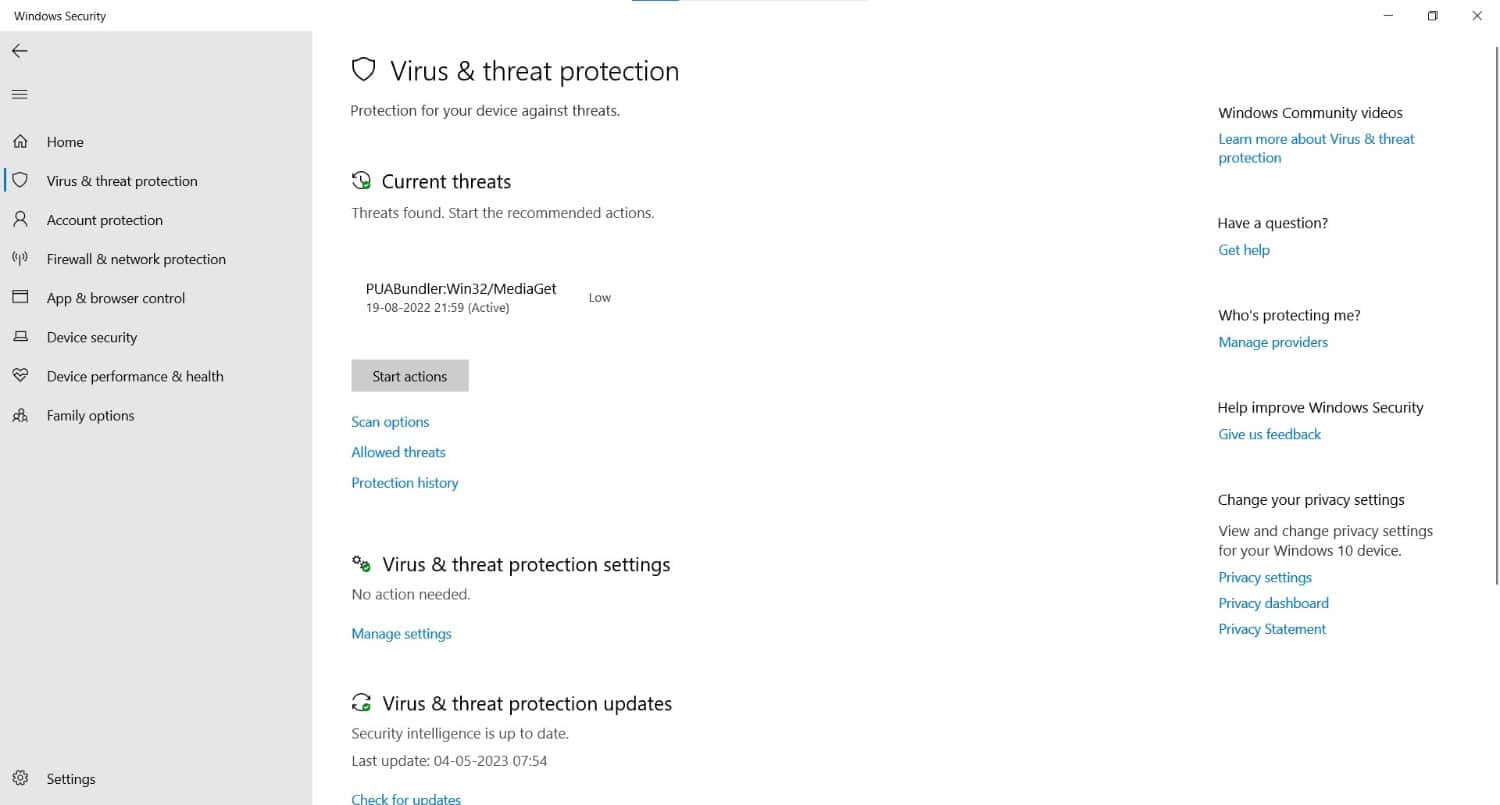Viewport: 1500px width, 805px height.
Task: Open Scan options link
Action: pyautogui.click(x=390, y=422)
